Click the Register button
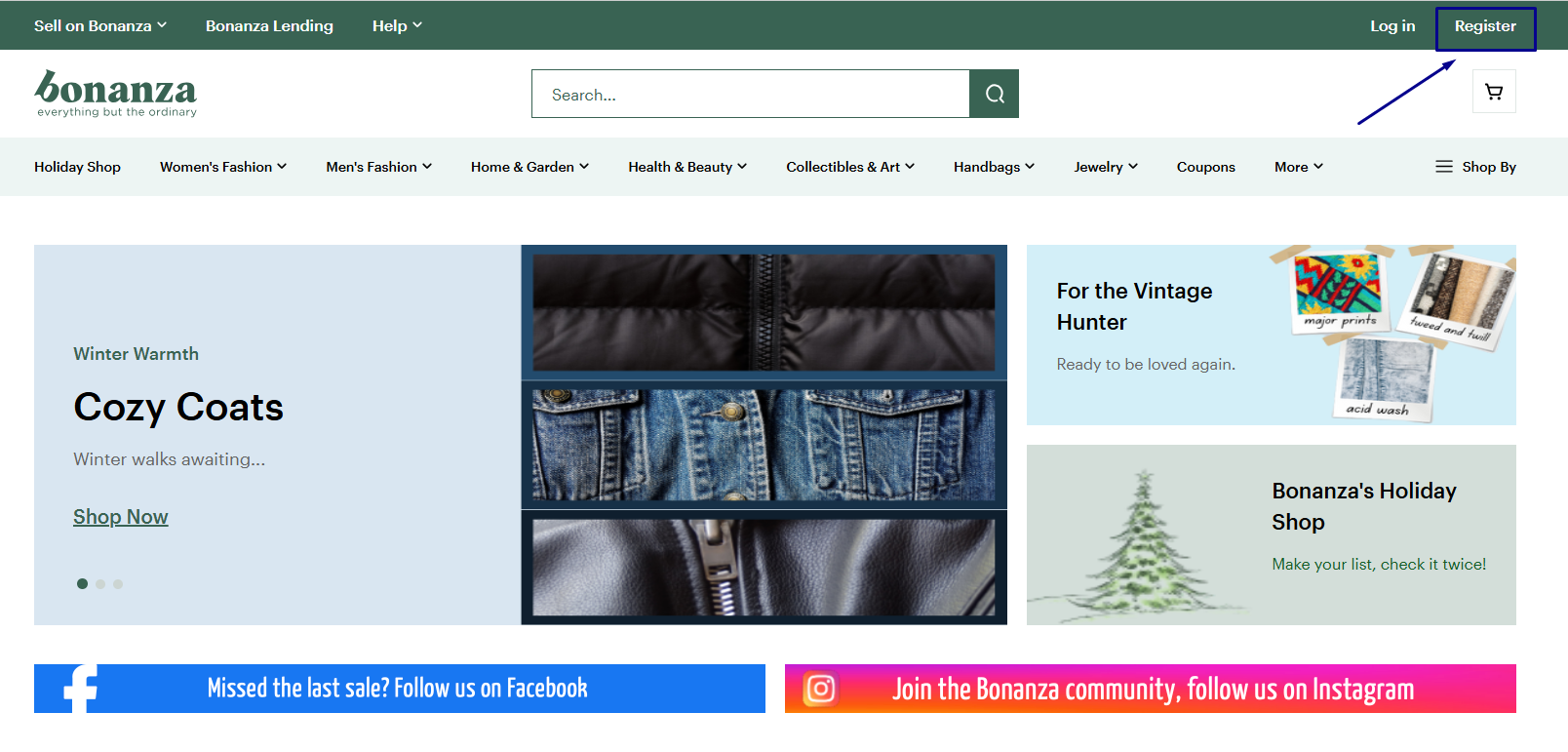The width and height of the screenshot is (1568, 752). pyautogui.click(x=1485, y=27)
